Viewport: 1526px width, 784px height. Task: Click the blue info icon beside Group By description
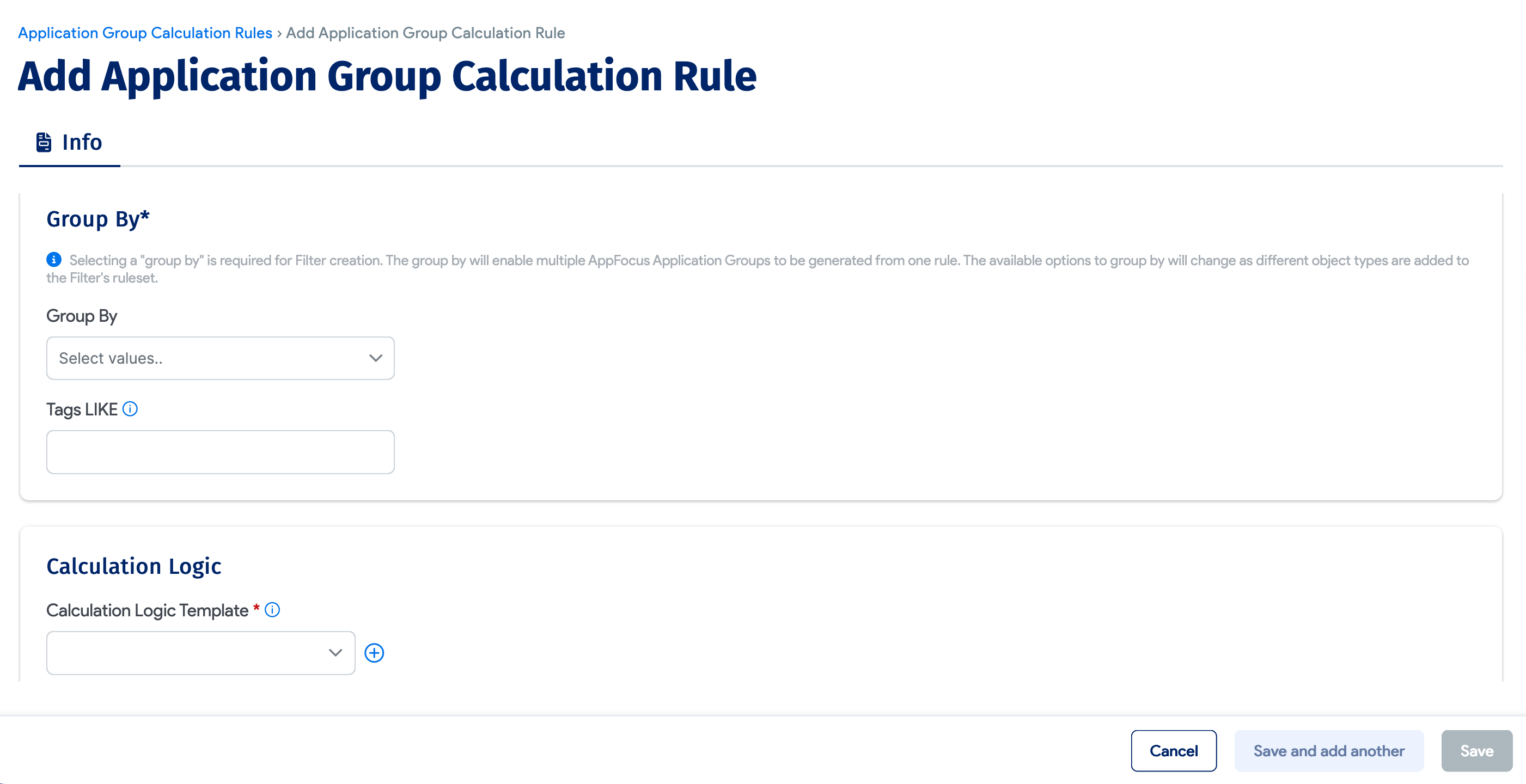click(54, 259)
